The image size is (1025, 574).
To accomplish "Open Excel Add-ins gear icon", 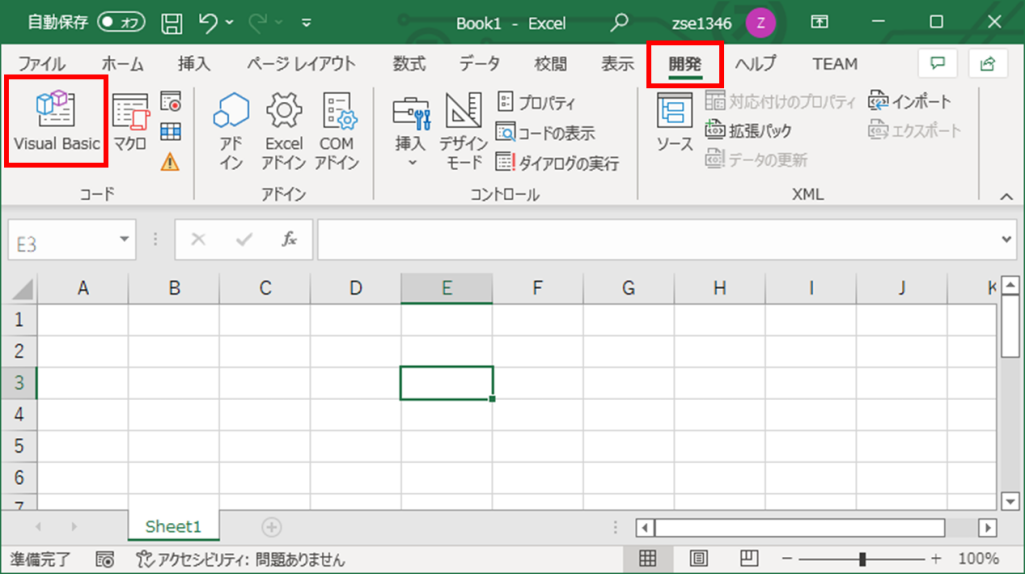I will coord(284,130).
